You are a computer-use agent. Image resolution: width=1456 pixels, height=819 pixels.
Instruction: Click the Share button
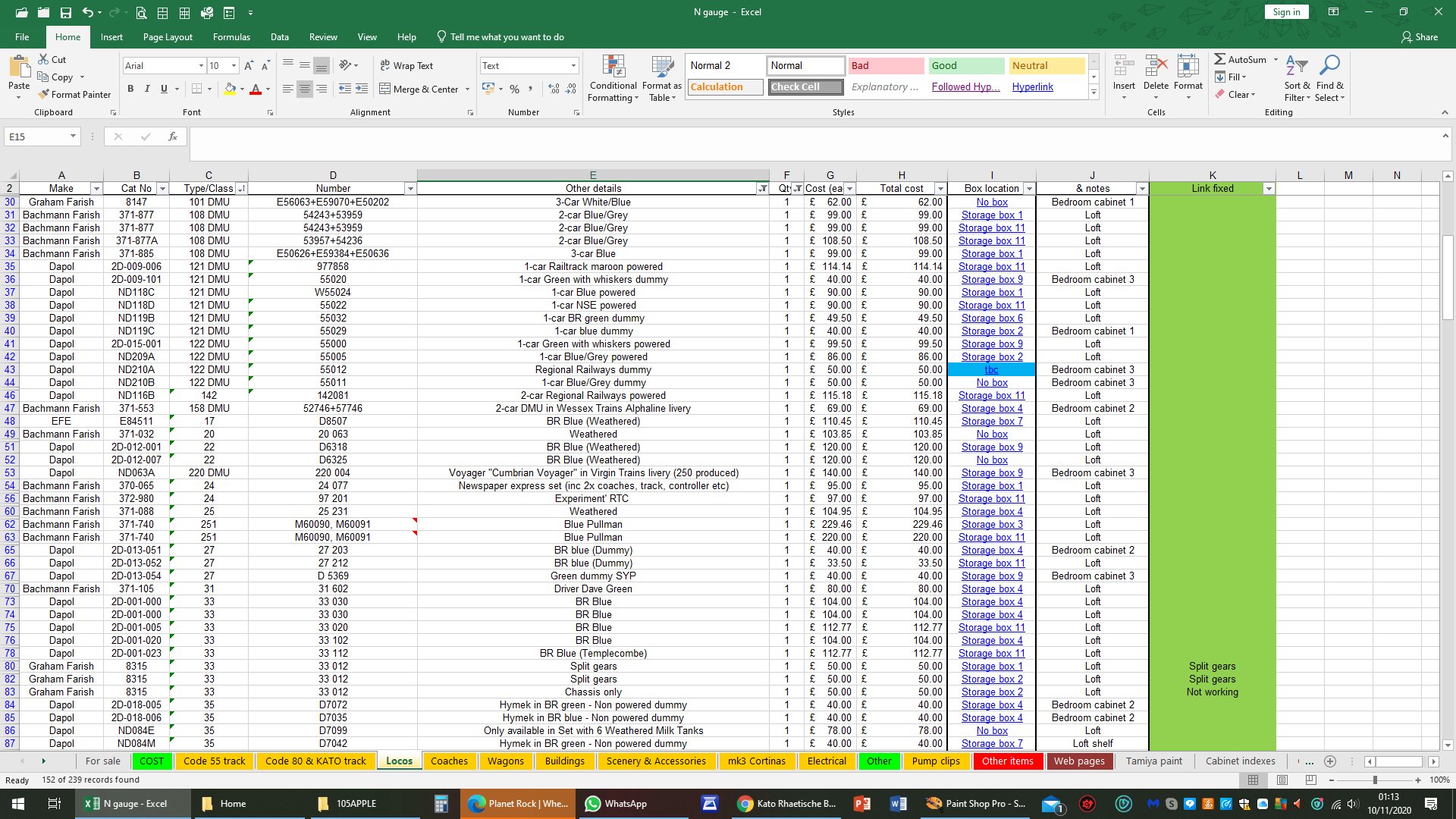pyautogui.click(x=1420, y=36)
